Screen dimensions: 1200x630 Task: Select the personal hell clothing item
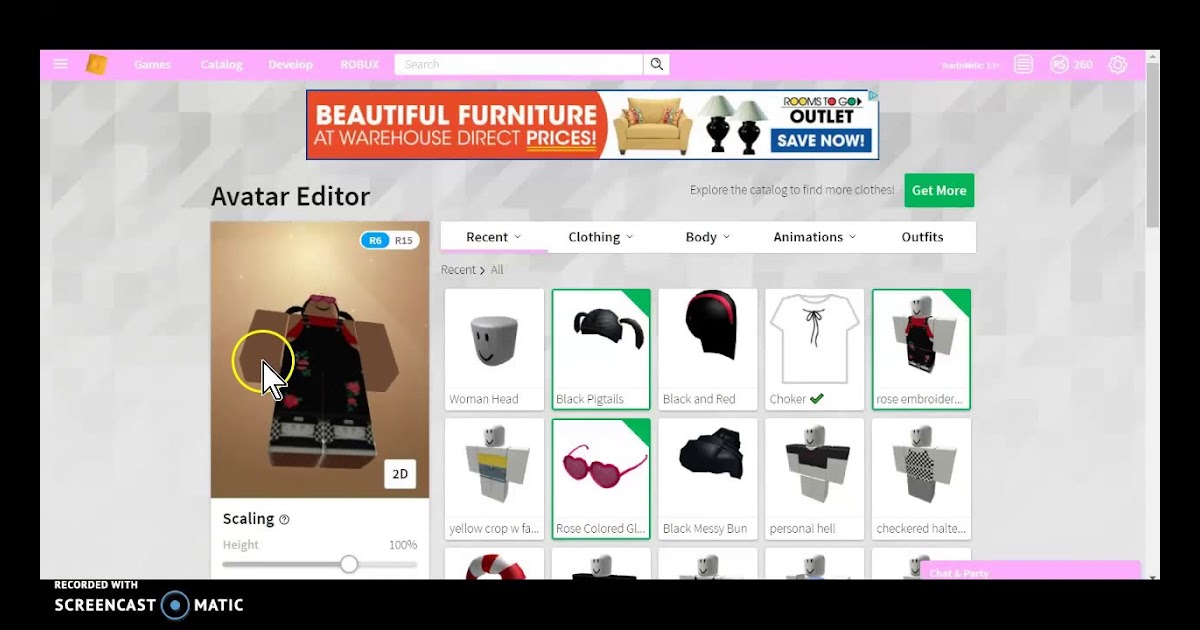[x=815, y=479]
